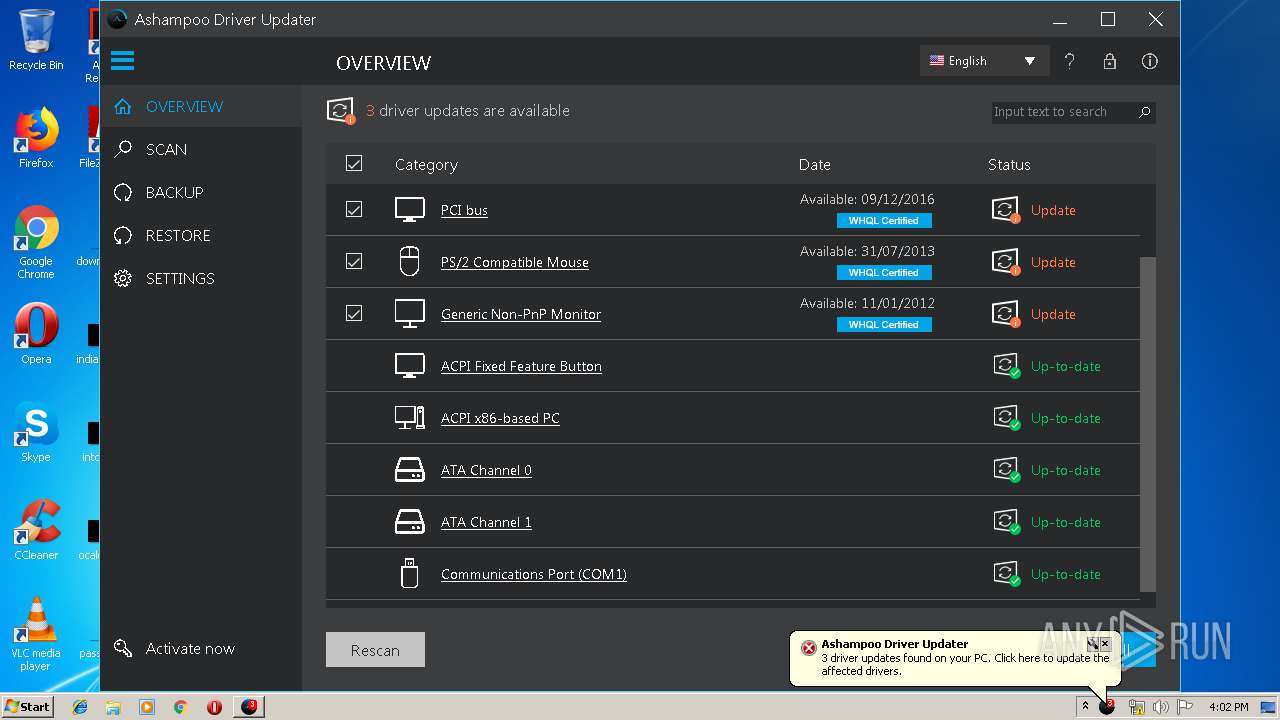
Task: Open the hamburger menu icon
Action: point(122,61)
